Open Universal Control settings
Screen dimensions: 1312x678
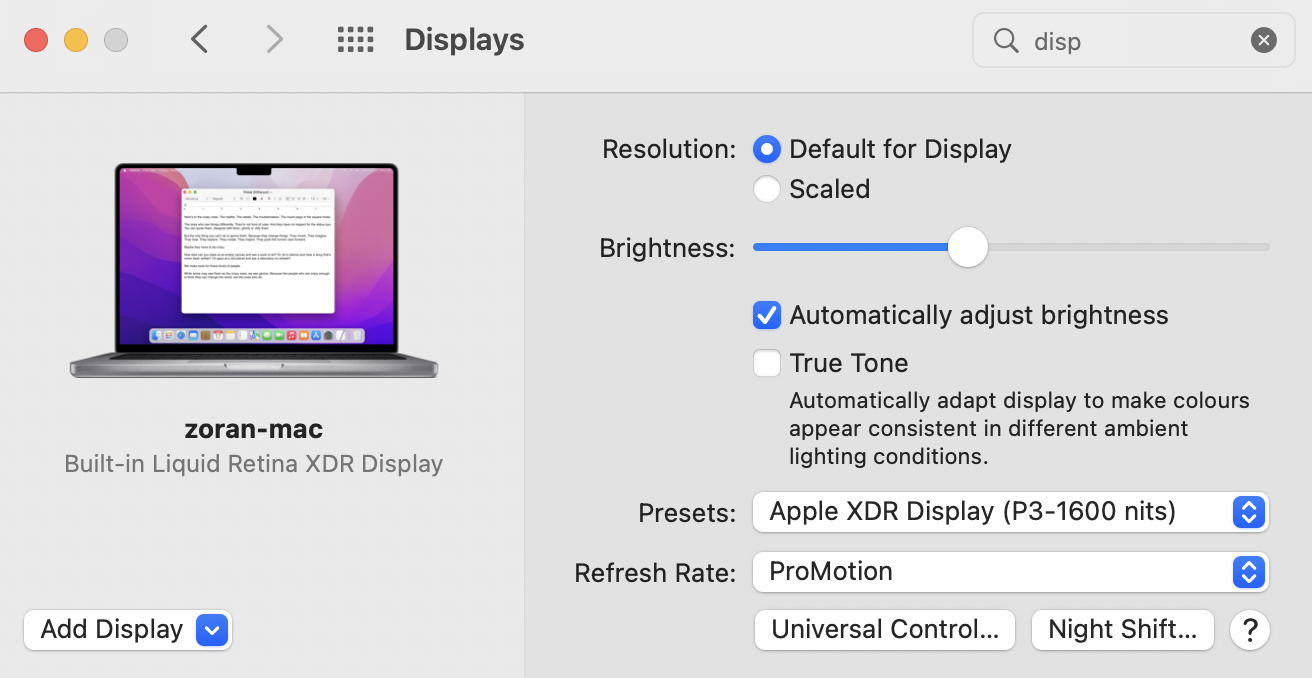(x=884, y=630)
